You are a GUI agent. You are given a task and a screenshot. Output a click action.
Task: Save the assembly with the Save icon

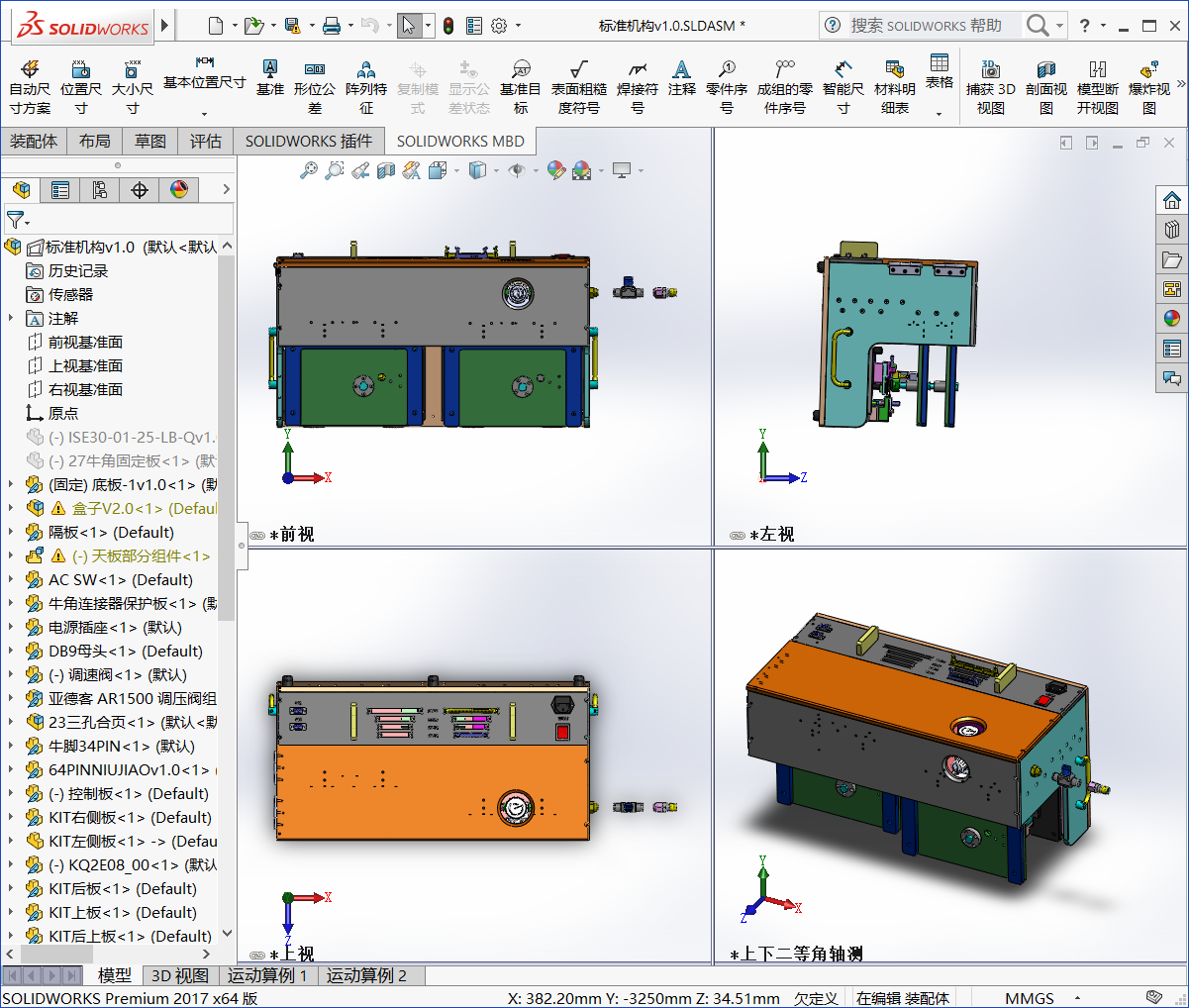pyautogui.click(x=292, y=26)
